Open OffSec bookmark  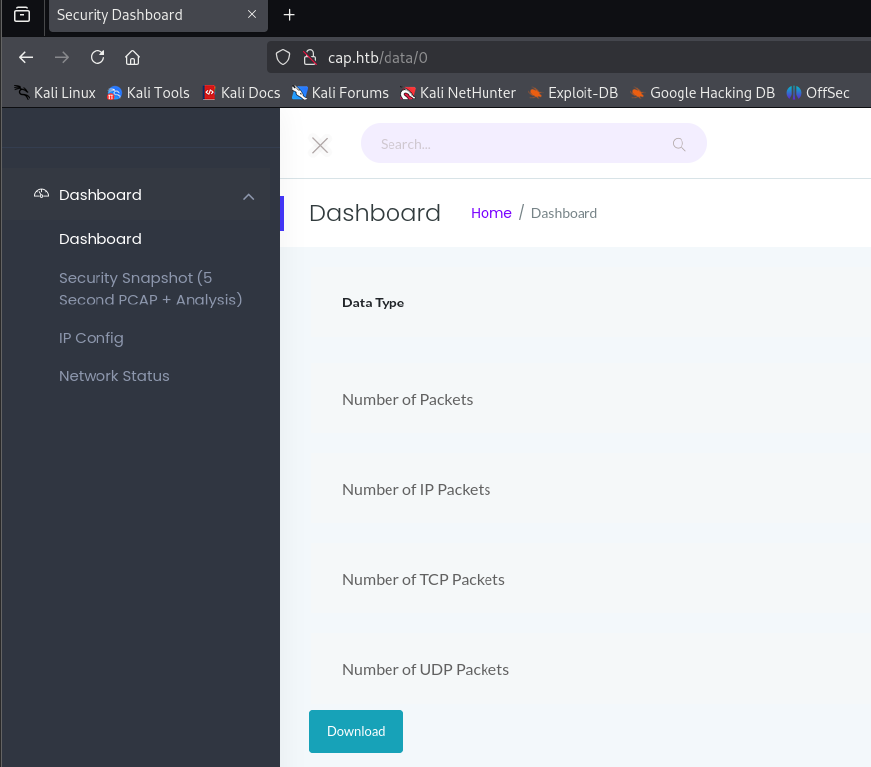tap(818, 93)
